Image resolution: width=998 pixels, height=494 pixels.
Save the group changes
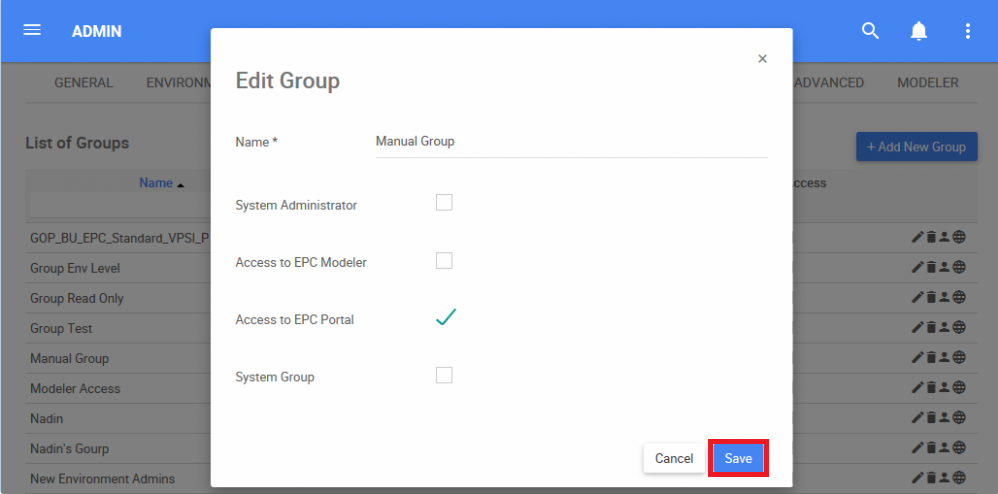[738, 458]
